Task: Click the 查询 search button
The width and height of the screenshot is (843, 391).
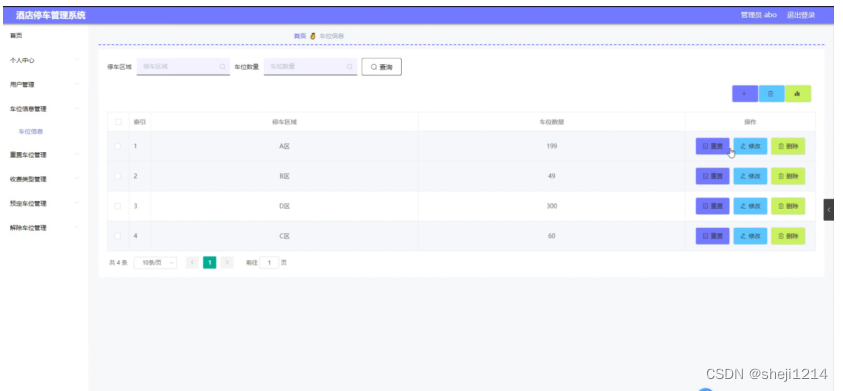Action: click(382, 67)
